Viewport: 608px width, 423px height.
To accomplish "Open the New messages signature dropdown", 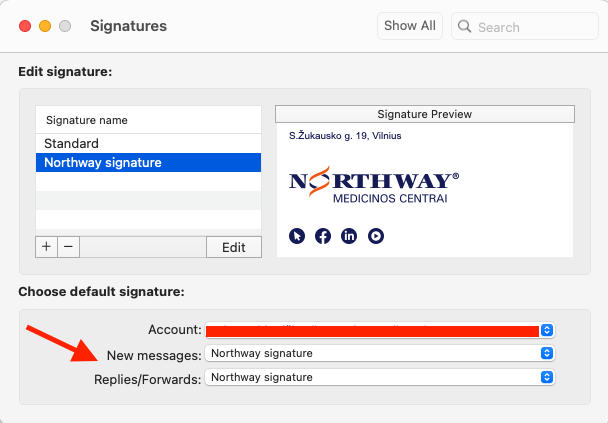I will (380, 353).
